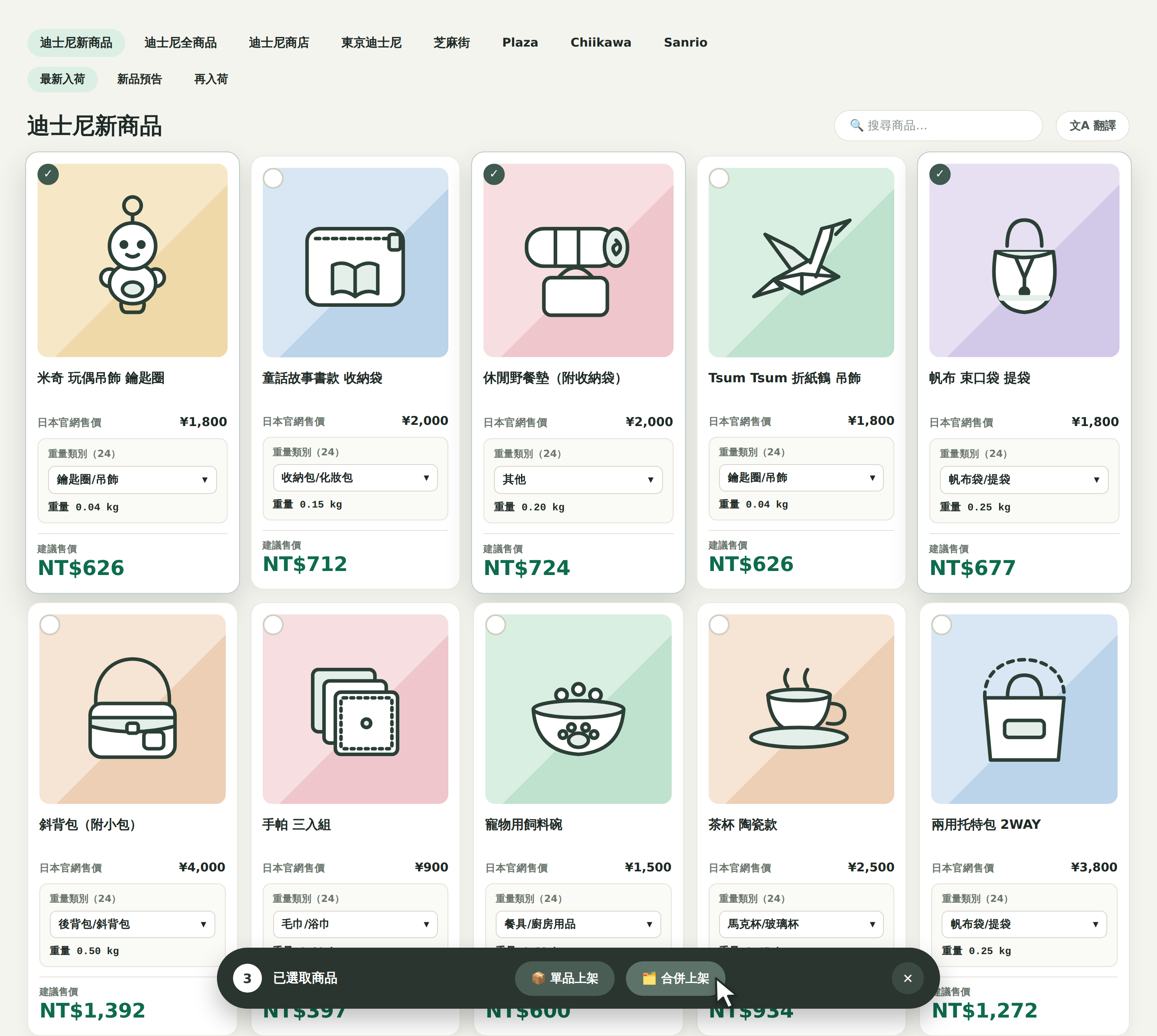Screen dimensions: 1157x1036
Task: Click the handkerchief three-pack image
Action: pos(355,709)
